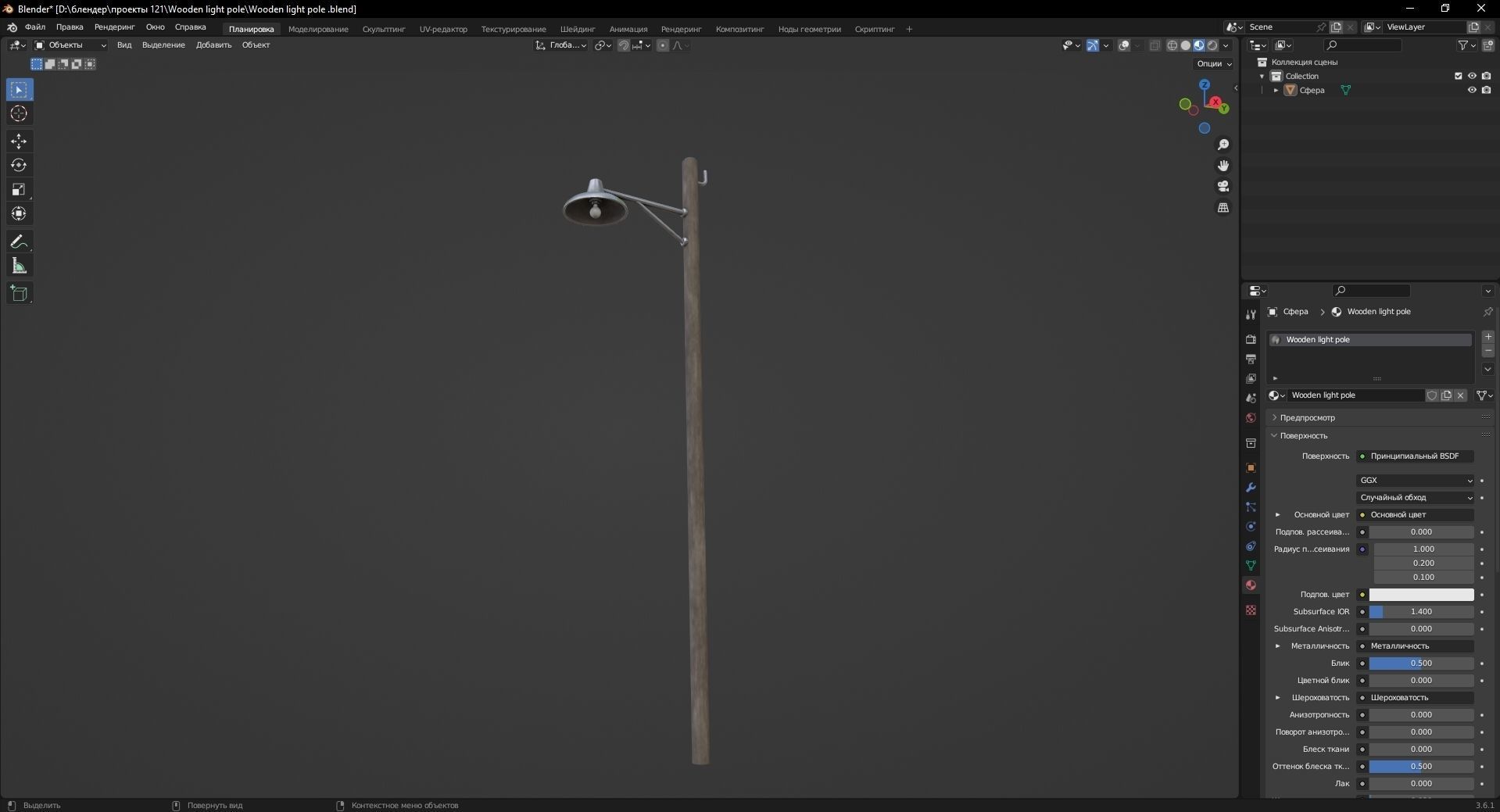
Task: Open the Рендеринг top menu
Action: click(x=115, y=27)
